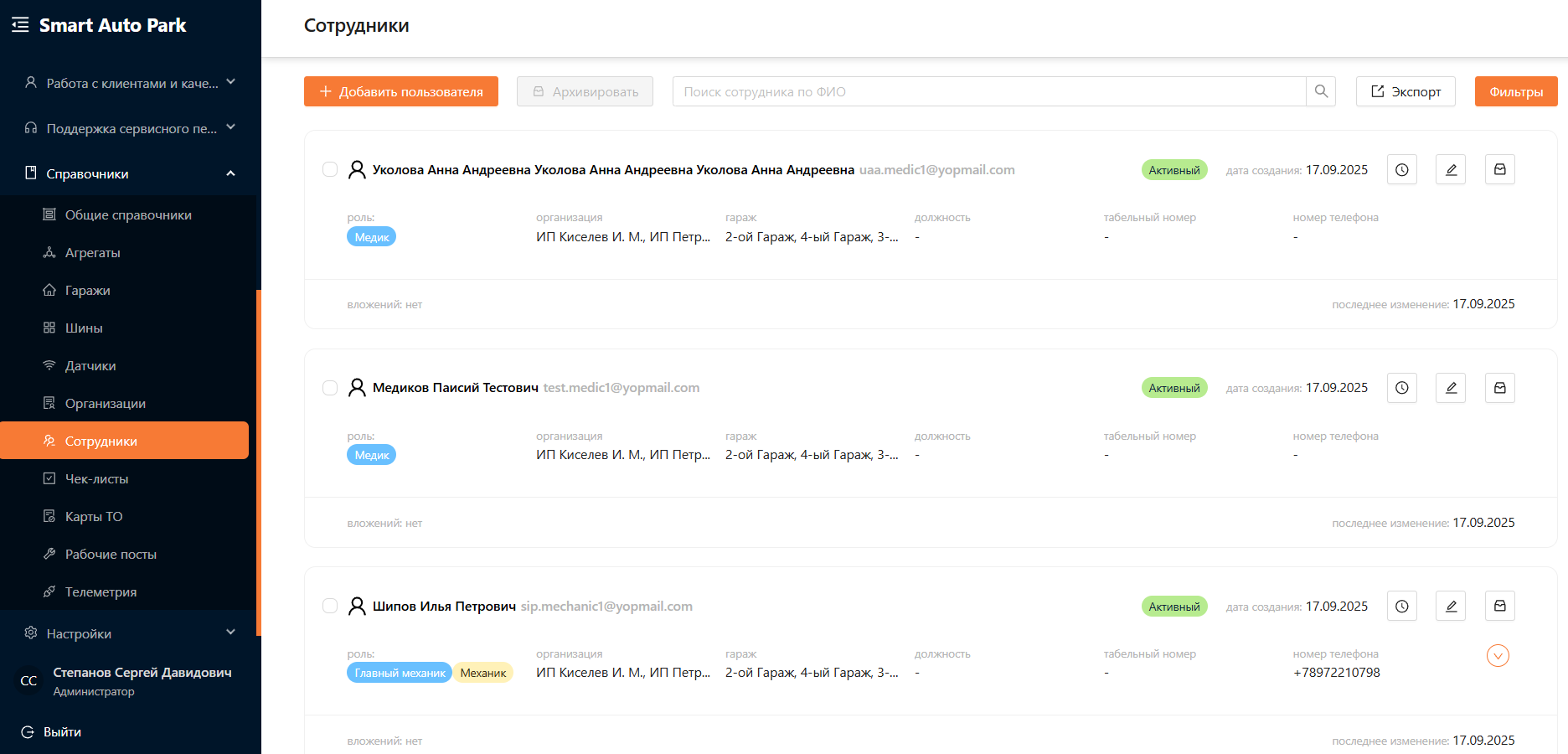Click the Добавить пользователя button
This screenshot has height=754, width=1568.
(401, 91)
